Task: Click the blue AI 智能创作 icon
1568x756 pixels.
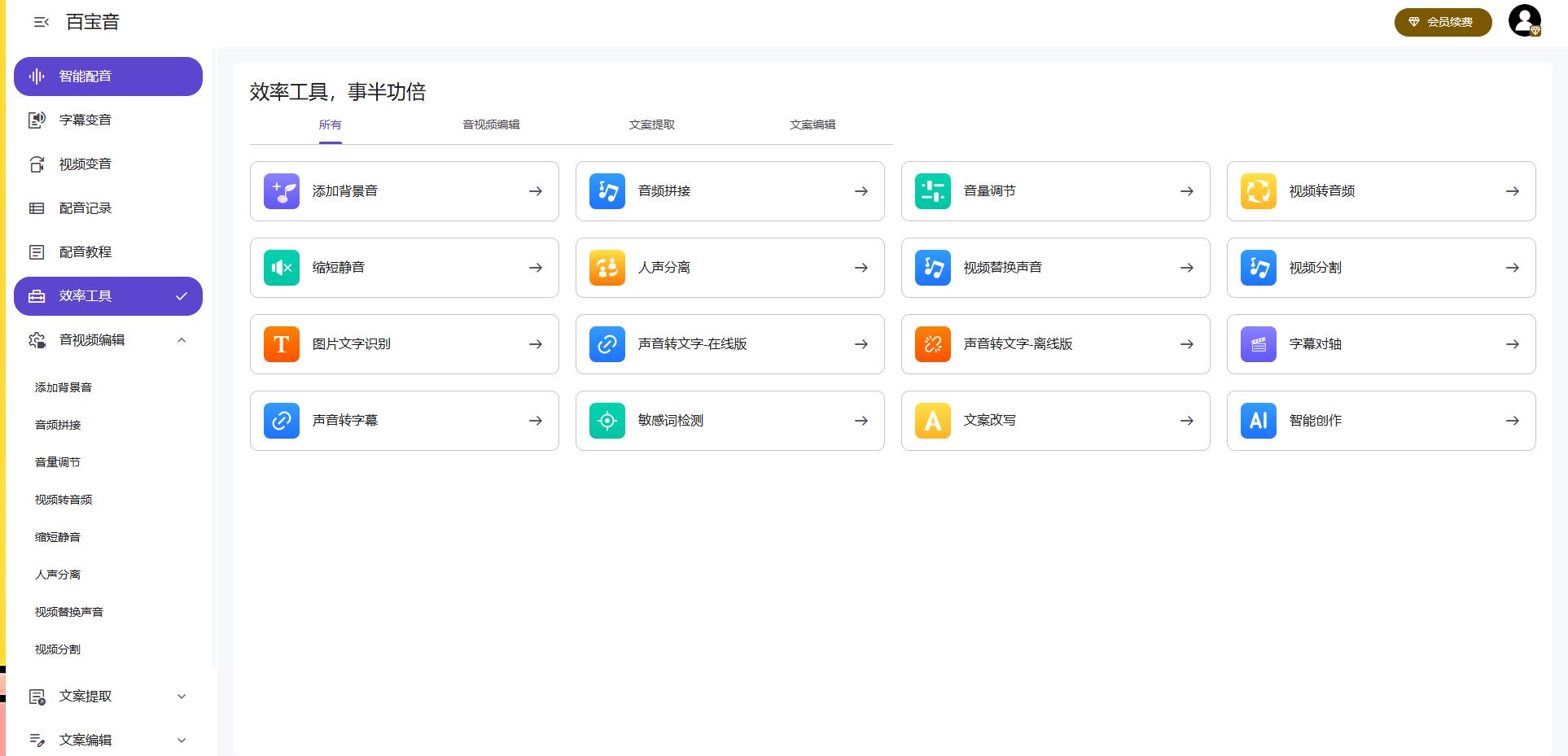Action: 1258,421
